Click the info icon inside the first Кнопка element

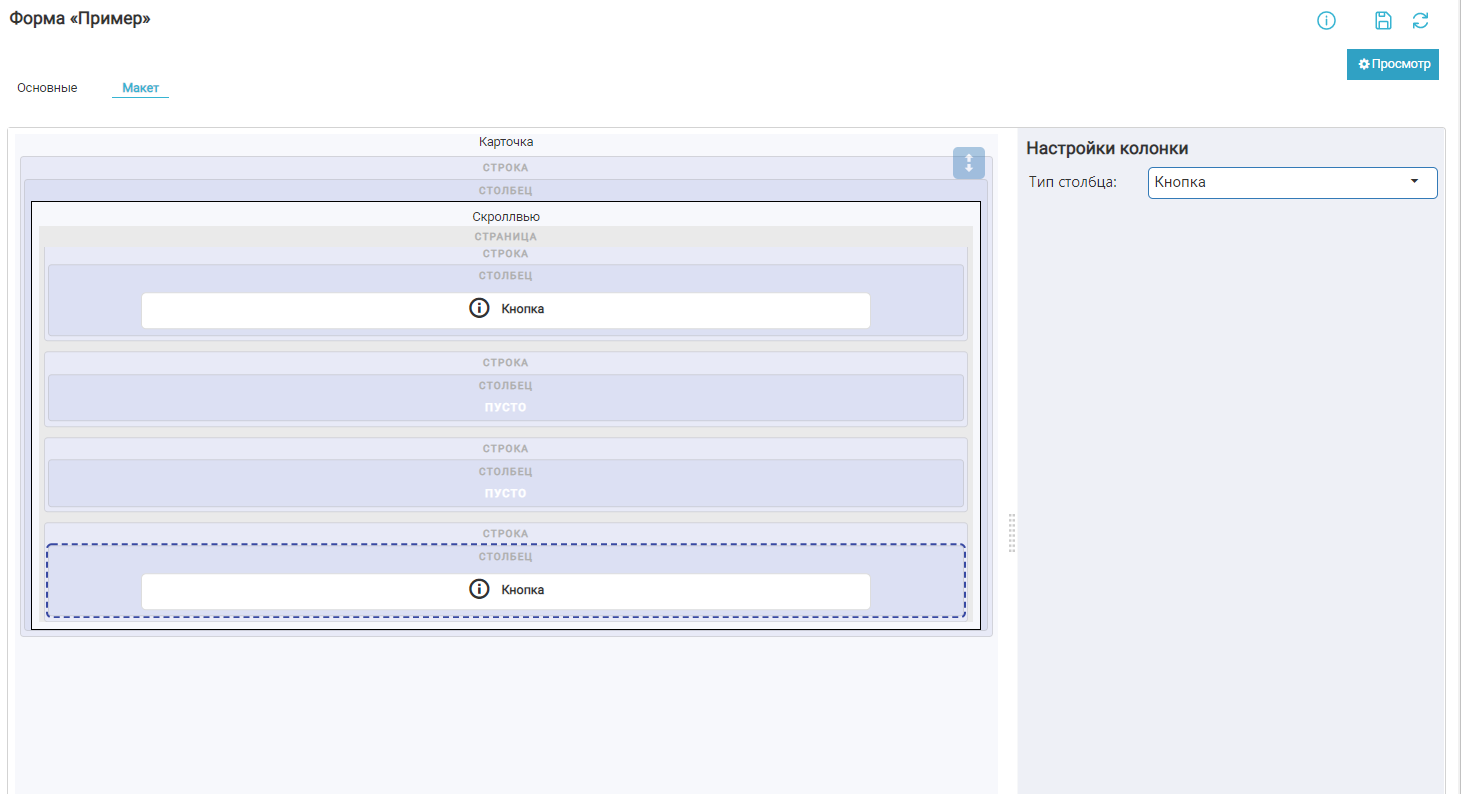(x=479, y=309)
